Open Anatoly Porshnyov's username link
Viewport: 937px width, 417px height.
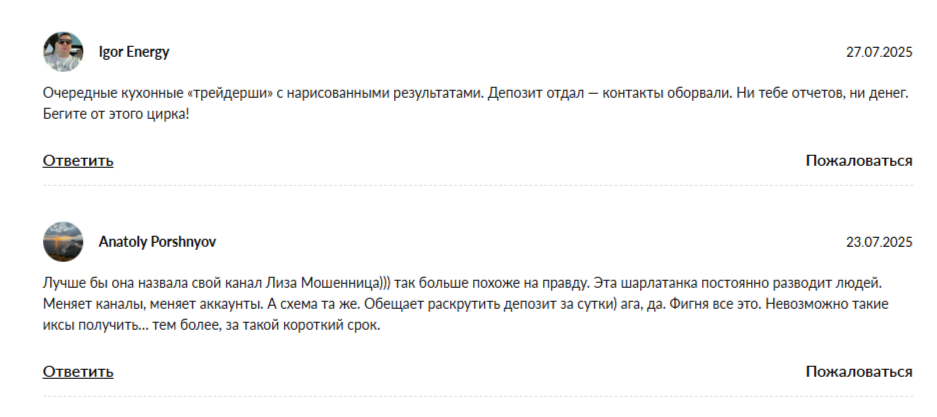pos(157,242)
